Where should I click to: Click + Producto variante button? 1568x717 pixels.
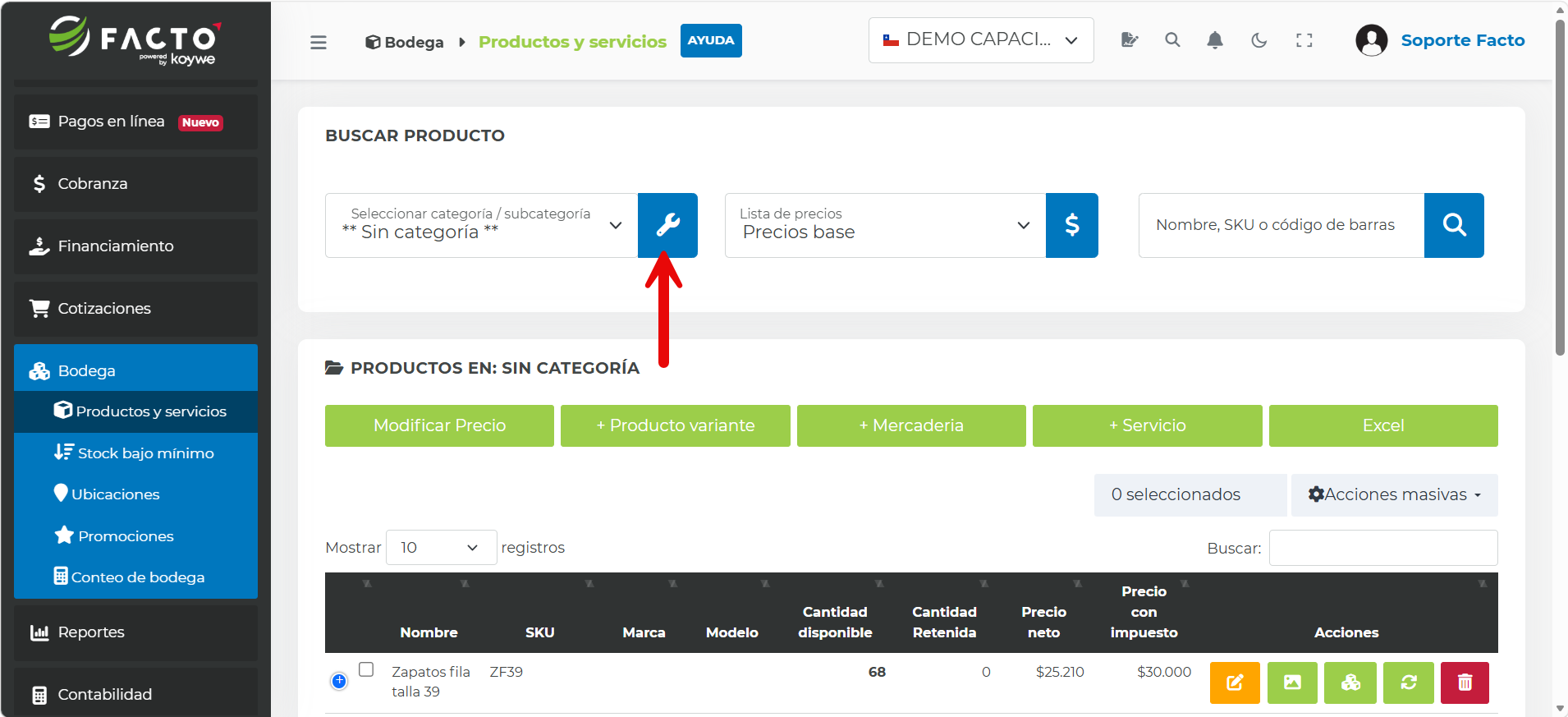click(x=675, y=425)
